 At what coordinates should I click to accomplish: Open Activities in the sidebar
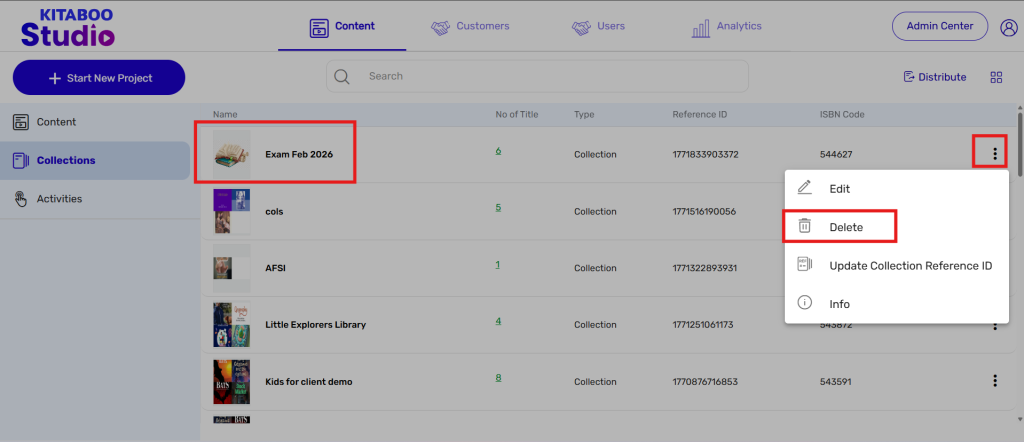(59, 199)
